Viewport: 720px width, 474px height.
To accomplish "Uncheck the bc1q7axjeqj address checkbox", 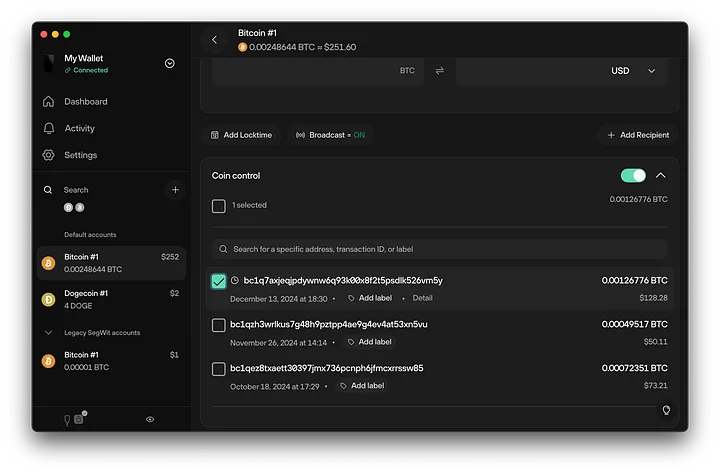I will click(x=219, y=281).
